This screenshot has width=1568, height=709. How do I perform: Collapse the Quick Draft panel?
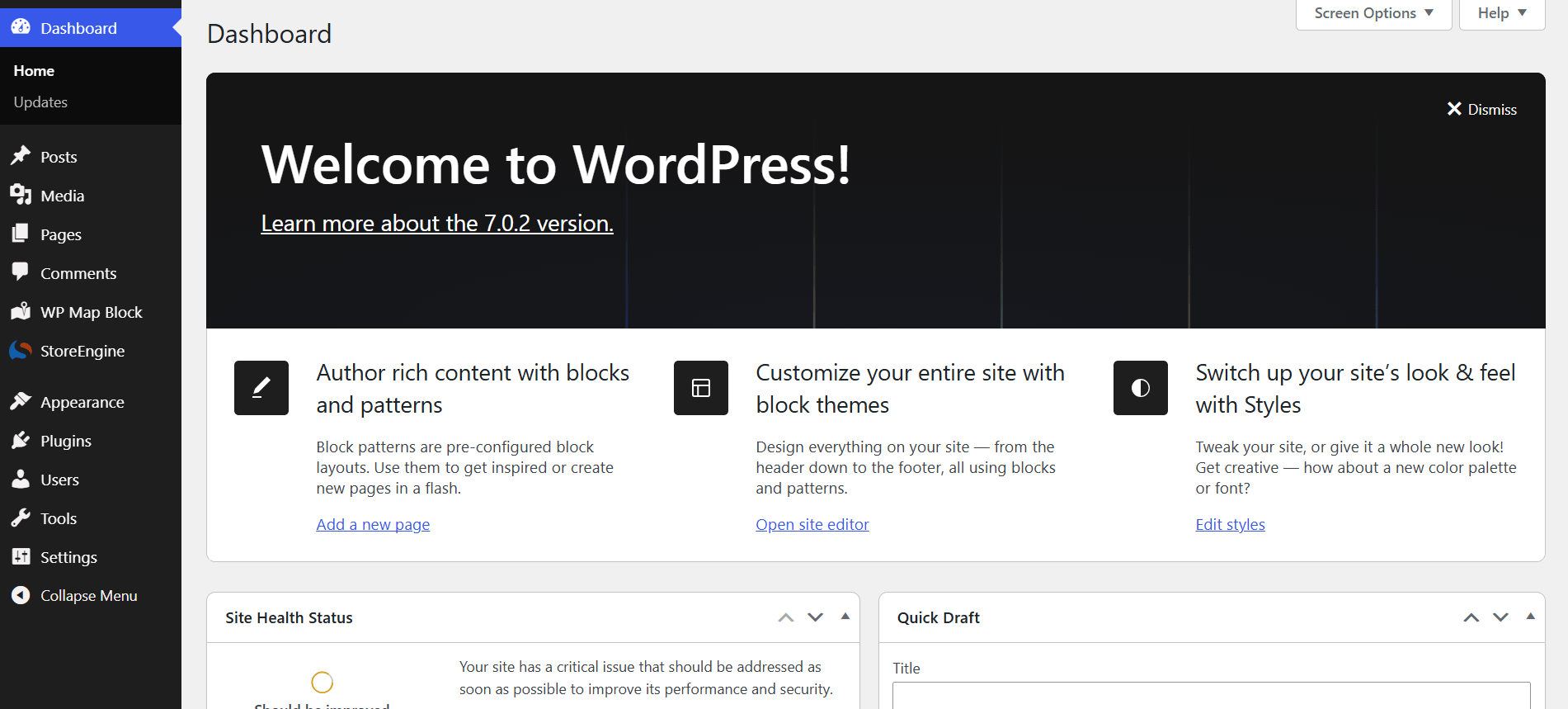(x=1531, y=617)
